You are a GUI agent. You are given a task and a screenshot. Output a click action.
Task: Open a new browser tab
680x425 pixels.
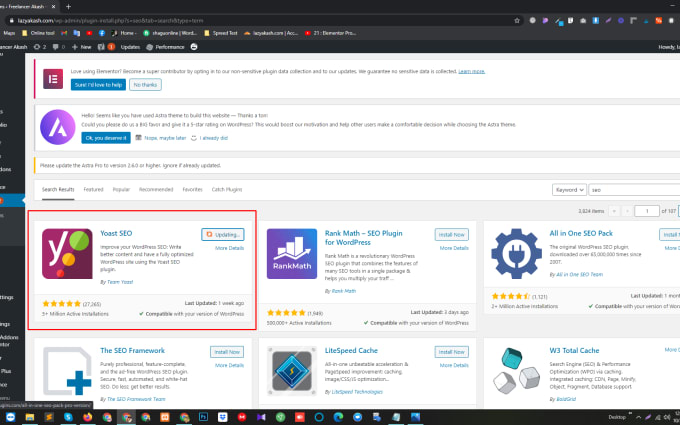pyautogui.click(x=68, y=7)
